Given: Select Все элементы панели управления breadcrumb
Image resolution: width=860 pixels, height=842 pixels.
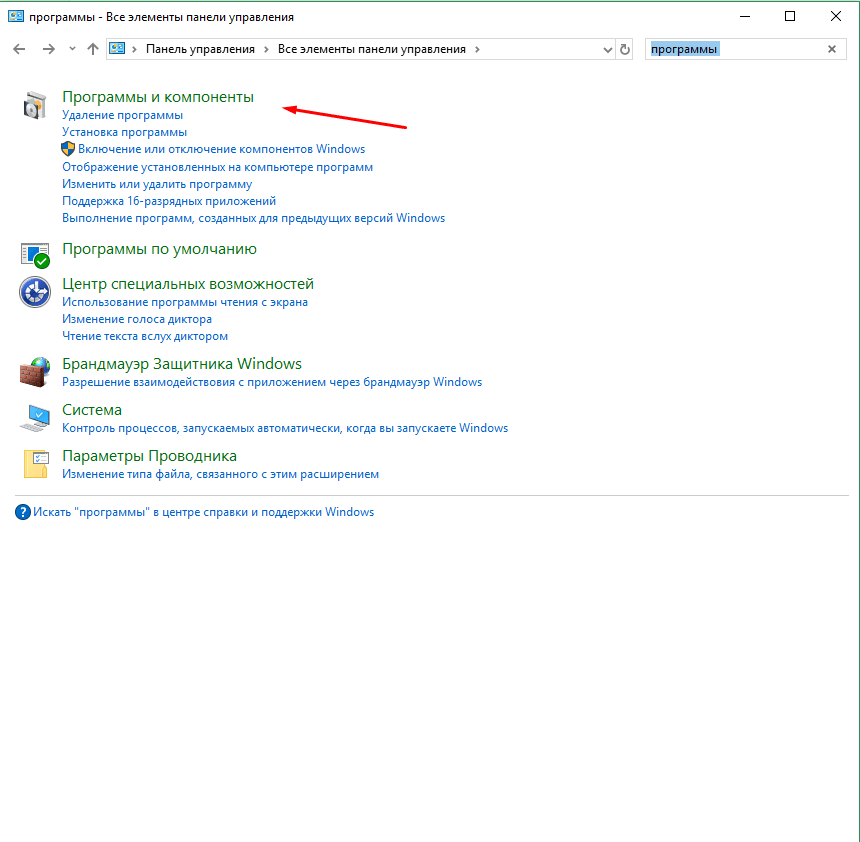Looking at the screenshot, I should point(371,49).
